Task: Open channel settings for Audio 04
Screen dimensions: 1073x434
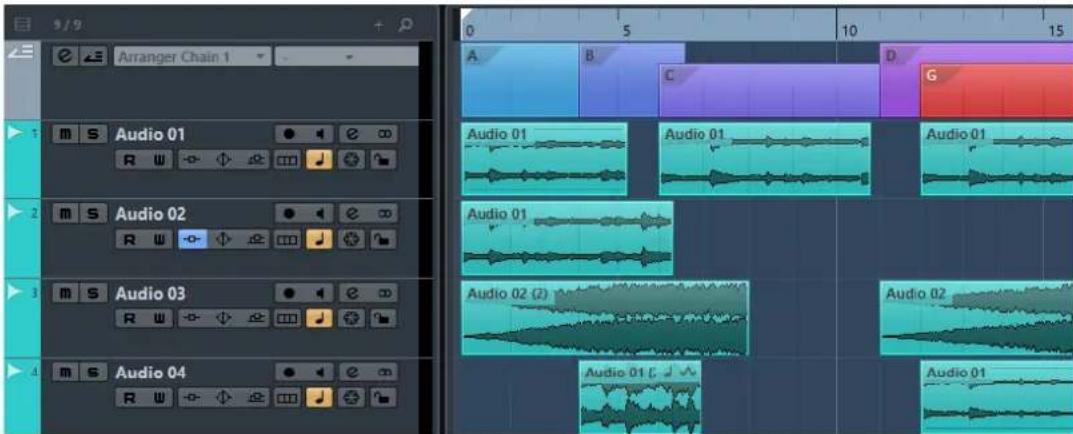Action: (353, 372)
